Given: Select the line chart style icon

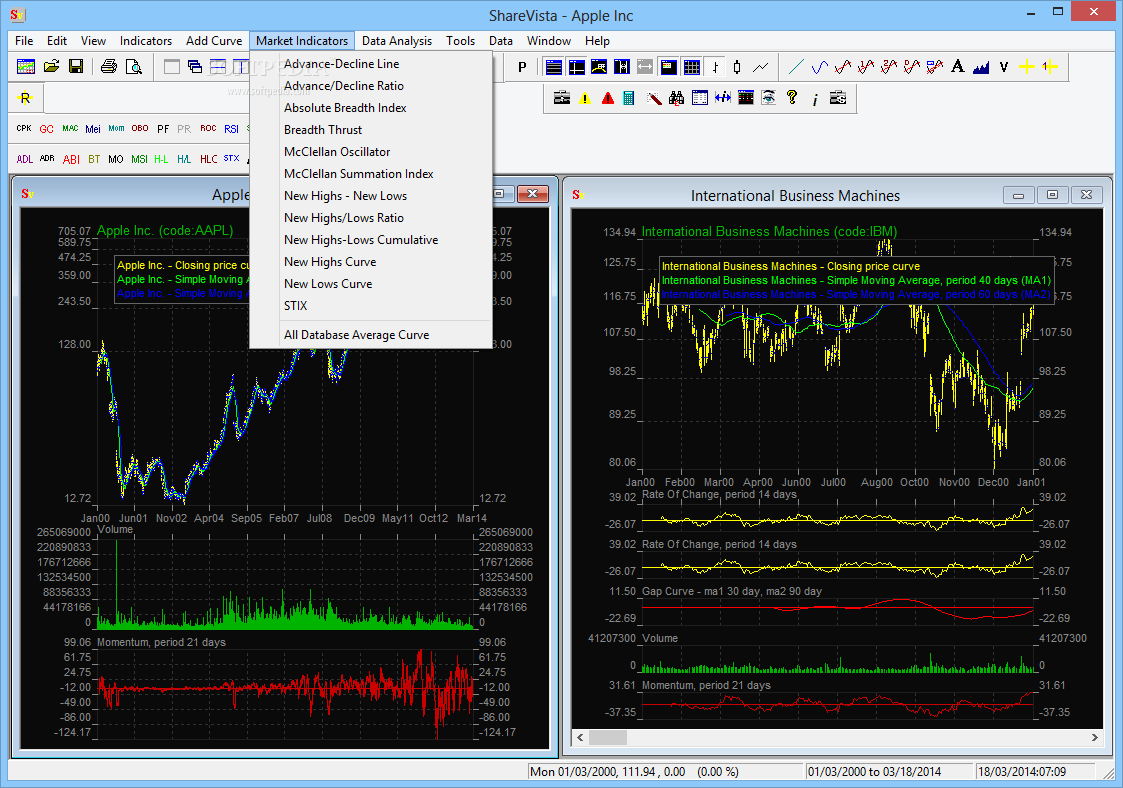Looking at the screenshot, I should (761, 67).
